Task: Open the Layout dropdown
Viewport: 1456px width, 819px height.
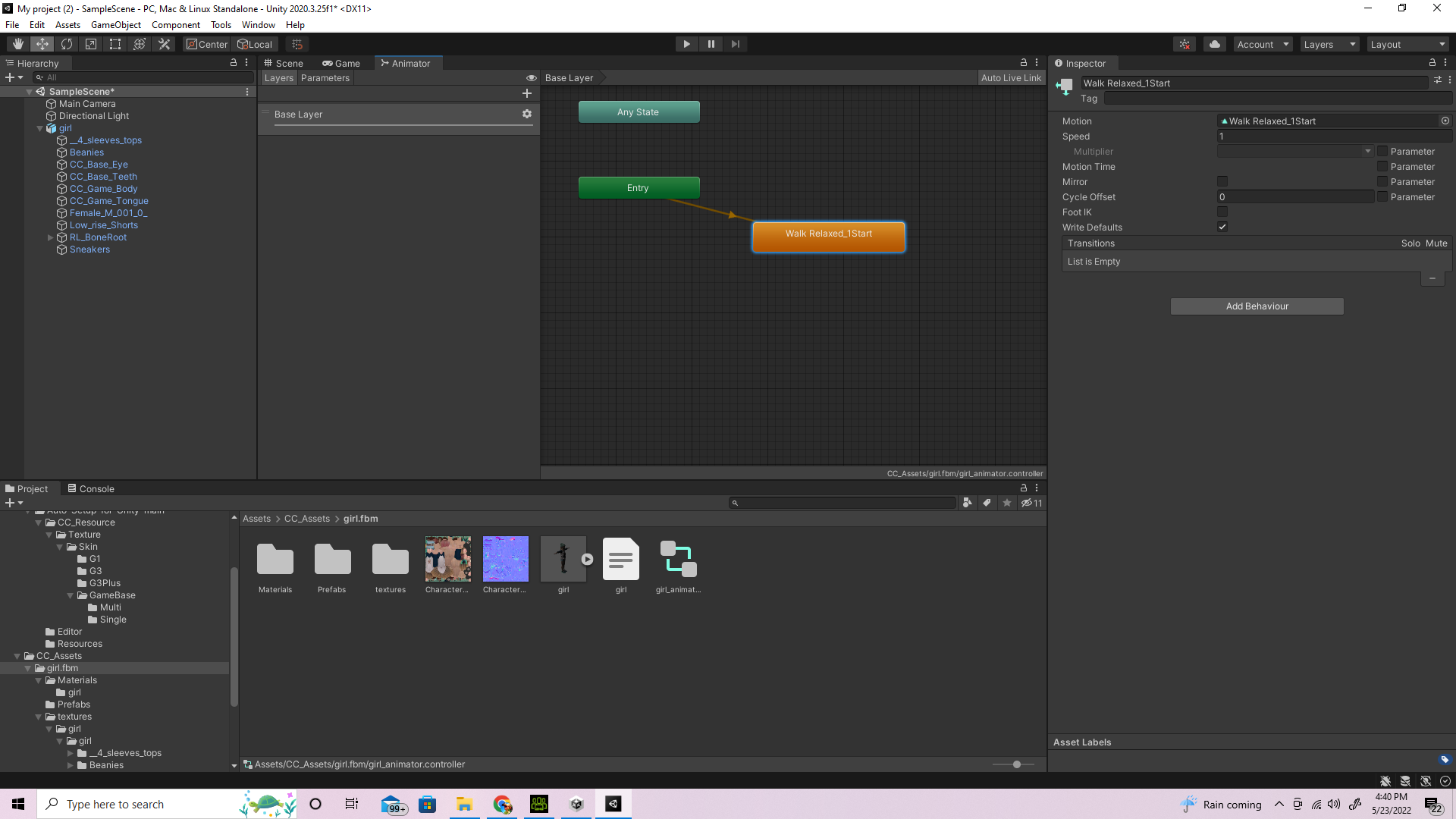Action: 1407,44
